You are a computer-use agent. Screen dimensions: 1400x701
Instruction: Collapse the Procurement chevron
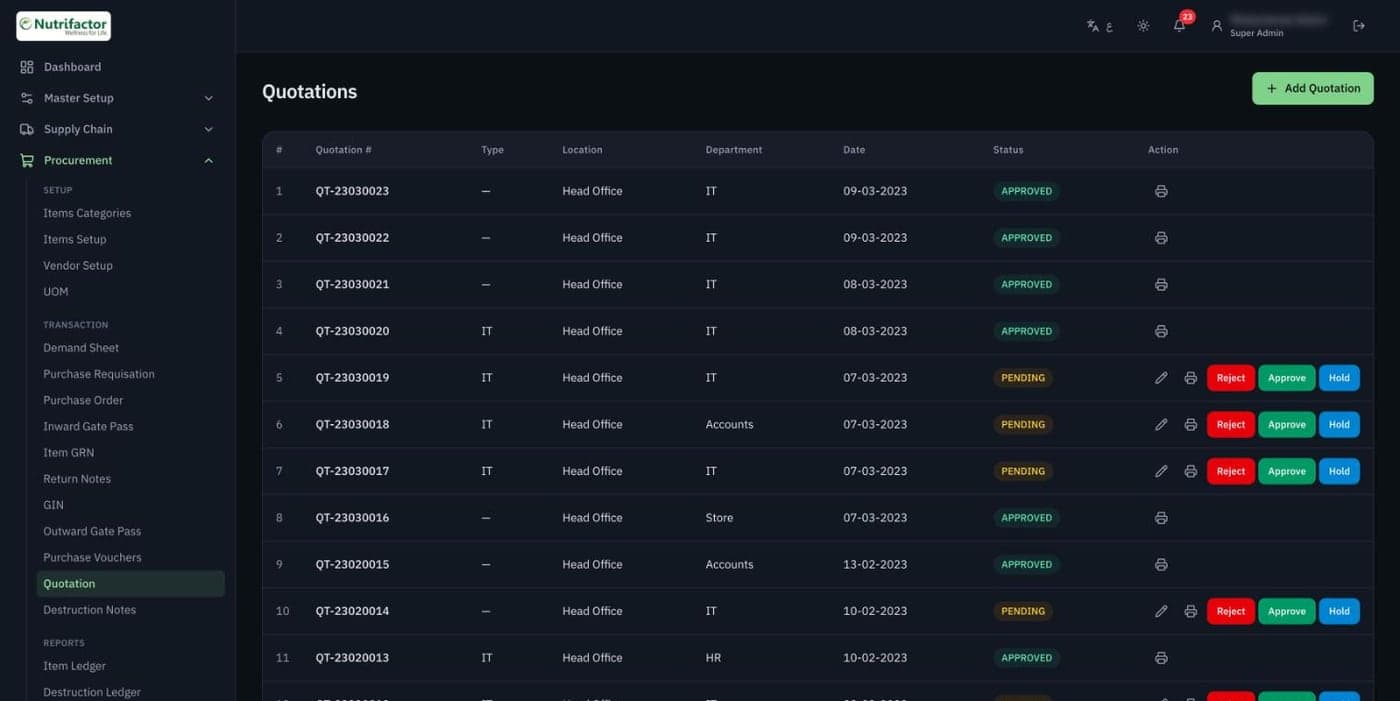tap(208, 160)
